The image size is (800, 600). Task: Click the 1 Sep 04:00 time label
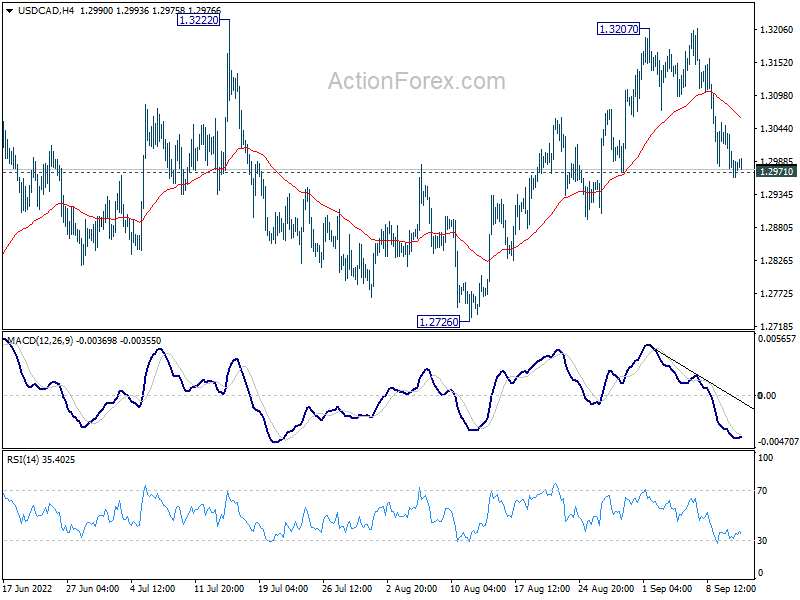pyautogui.click(x=667, y=588)
